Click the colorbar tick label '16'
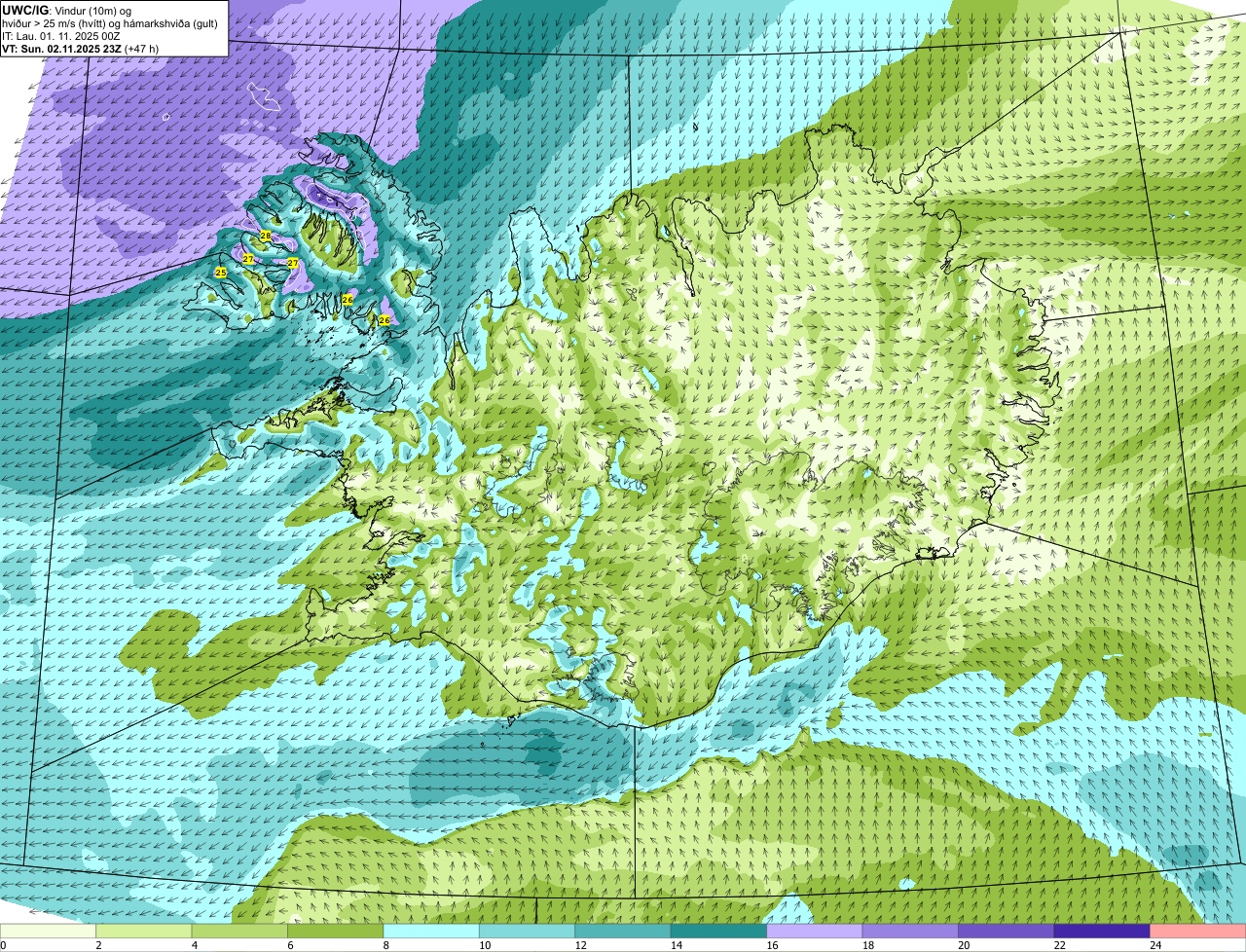This screenshot has width=1246, height=952. coord(772,945)
